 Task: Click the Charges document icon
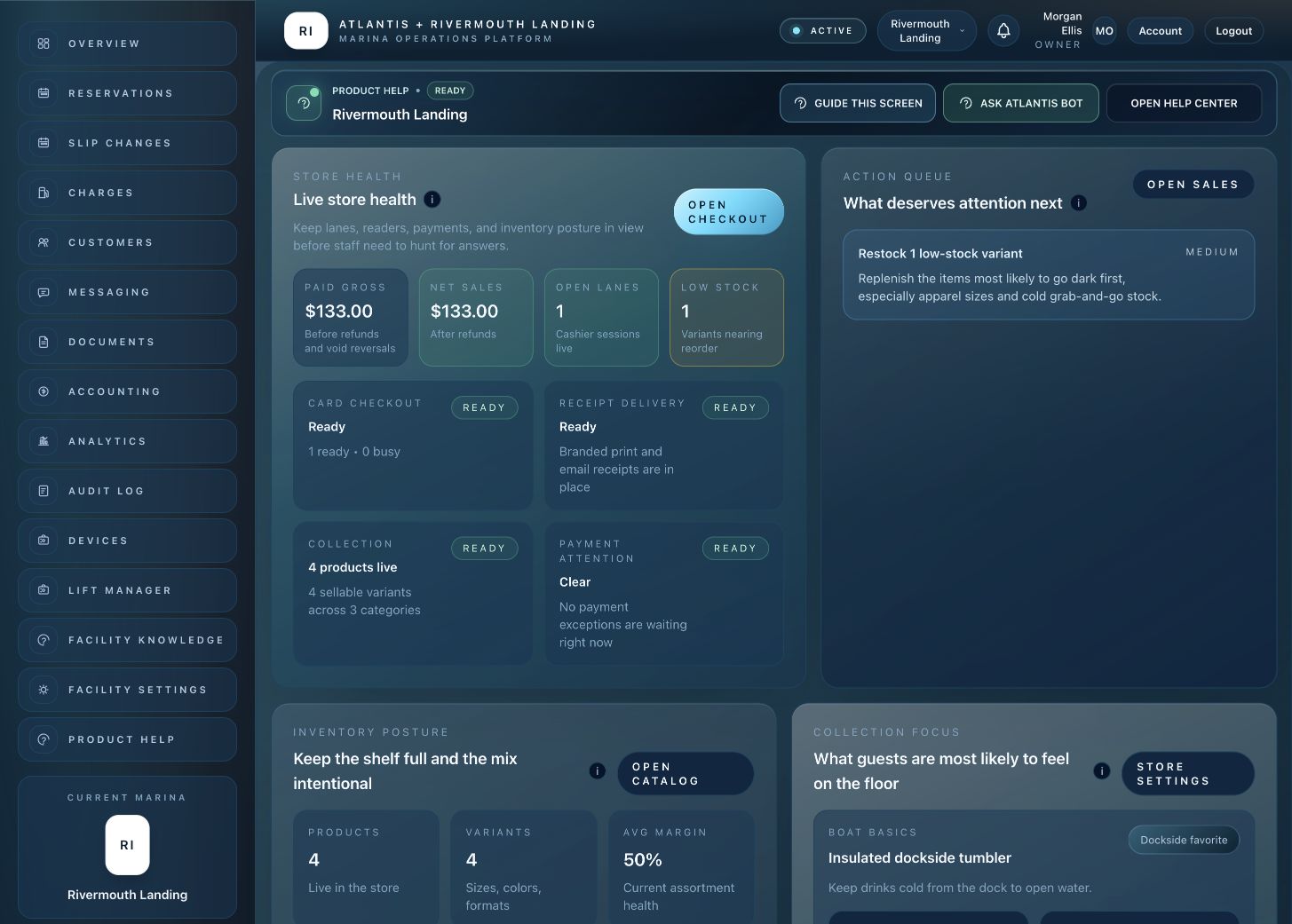pos(44,193)
